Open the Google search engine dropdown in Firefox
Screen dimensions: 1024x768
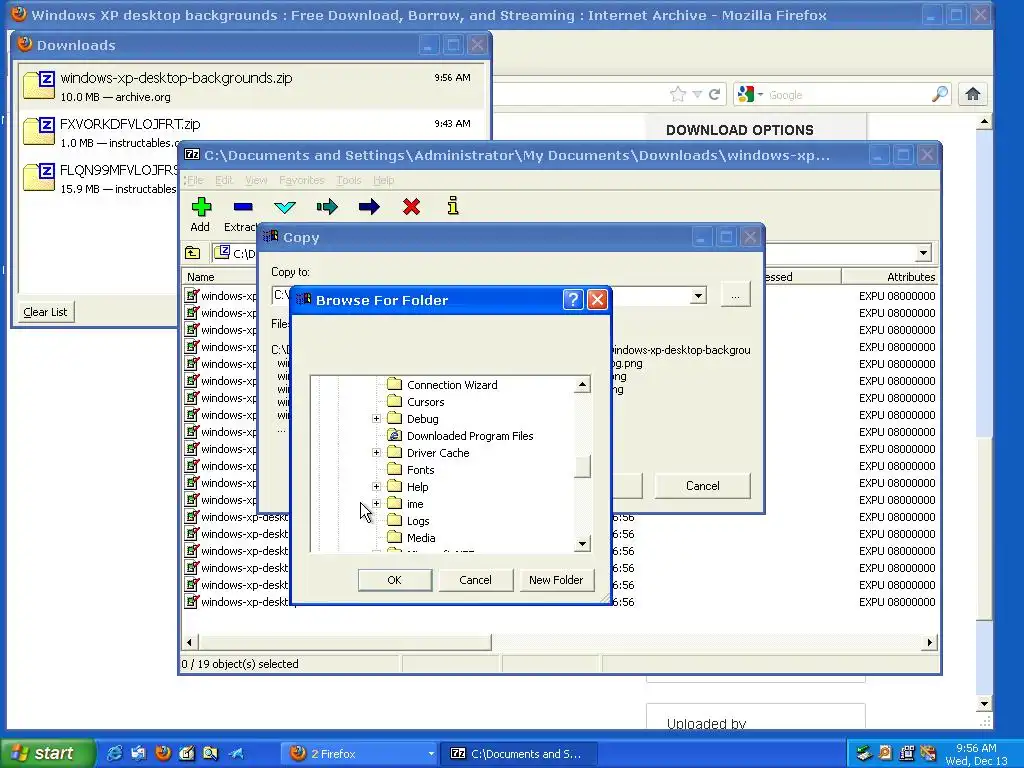(760, 95)
